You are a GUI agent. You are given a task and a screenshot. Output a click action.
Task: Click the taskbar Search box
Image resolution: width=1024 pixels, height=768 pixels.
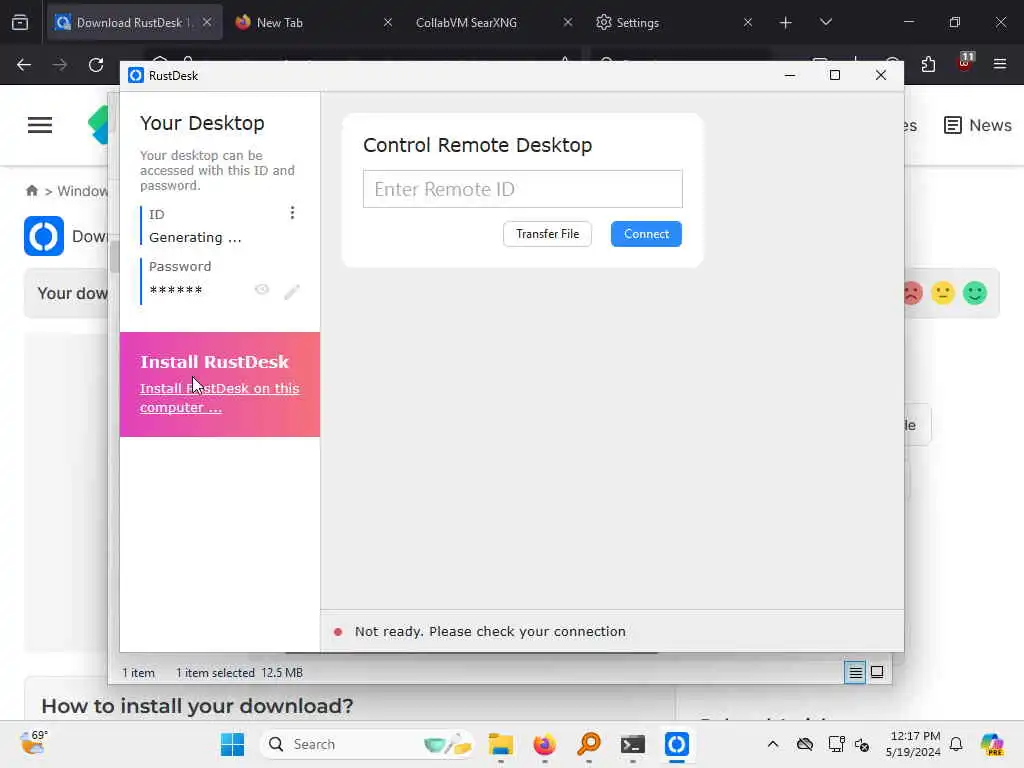(x=366, y=744)
